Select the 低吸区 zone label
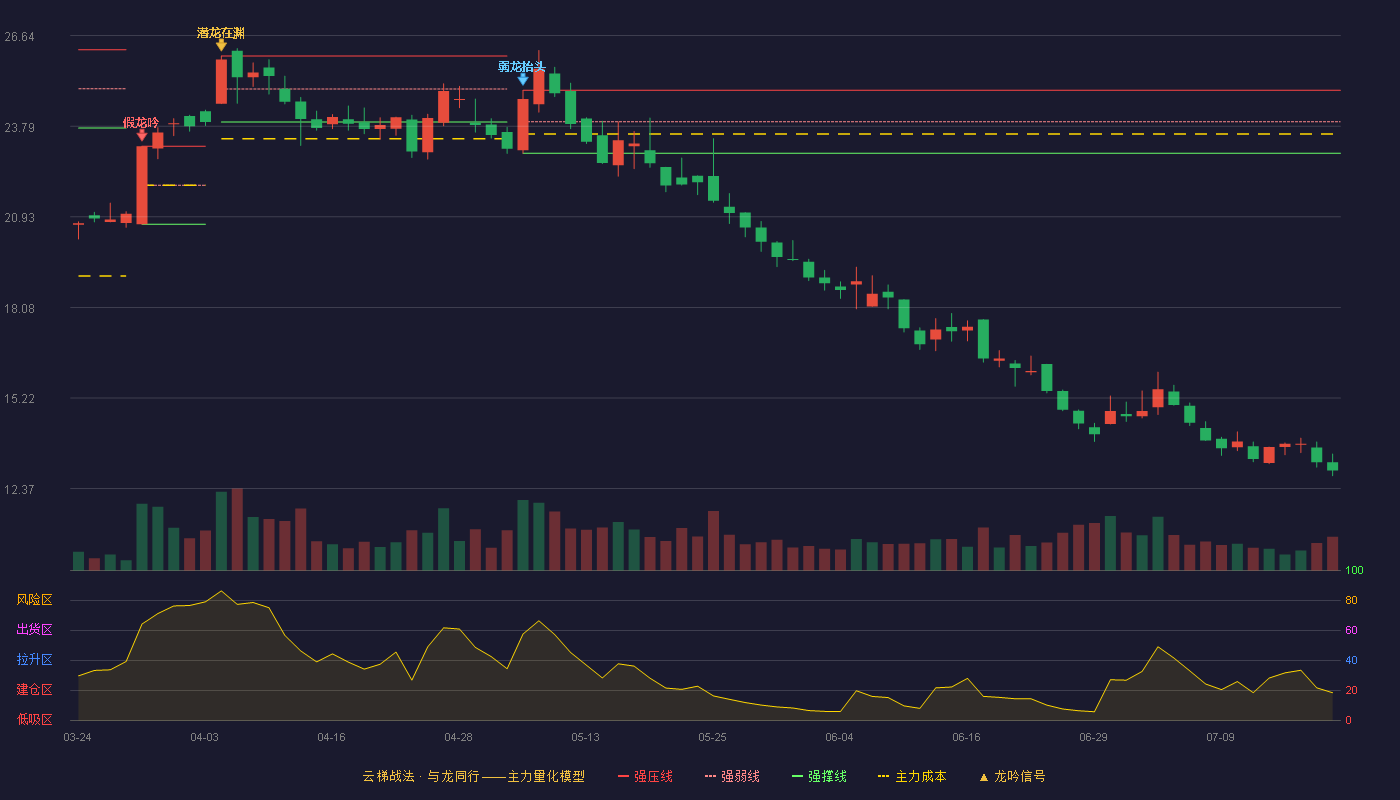 pos(34,719)
